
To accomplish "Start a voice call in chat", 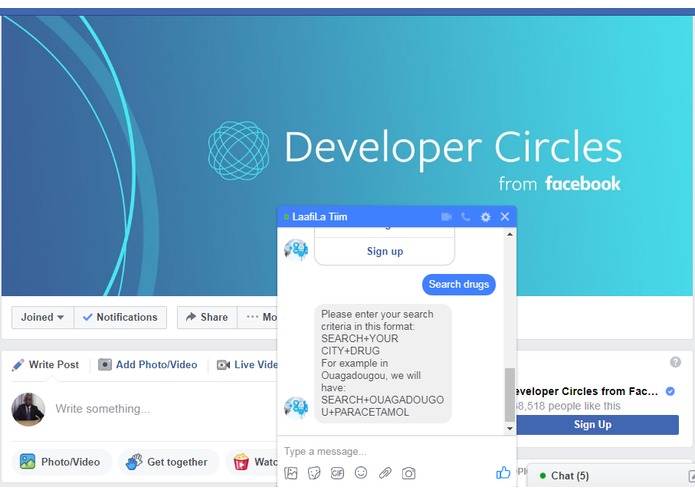I will pos(465,217).
